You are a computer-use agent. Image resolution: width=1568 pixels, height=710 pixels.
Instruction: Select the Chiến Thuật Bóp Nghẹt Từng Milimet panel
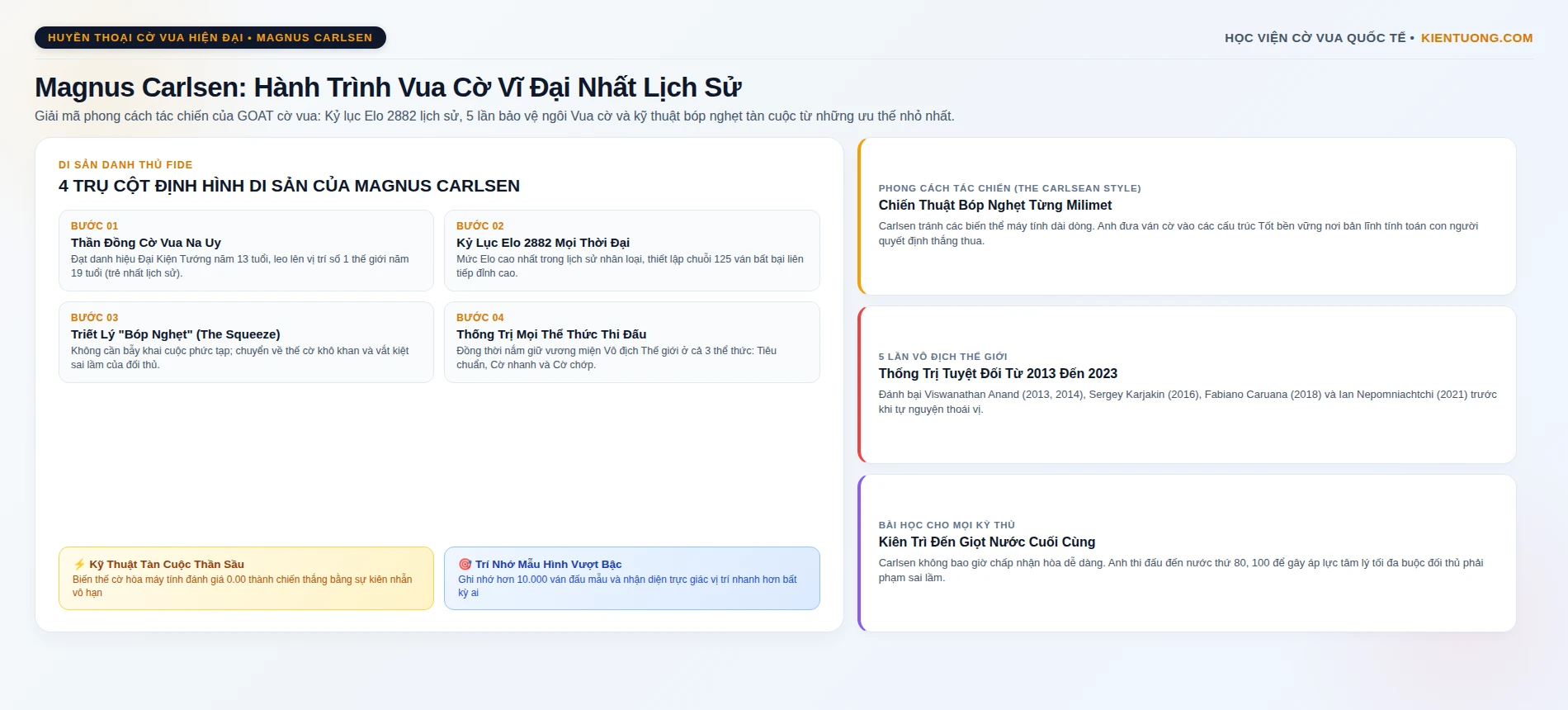point(1187,216)
